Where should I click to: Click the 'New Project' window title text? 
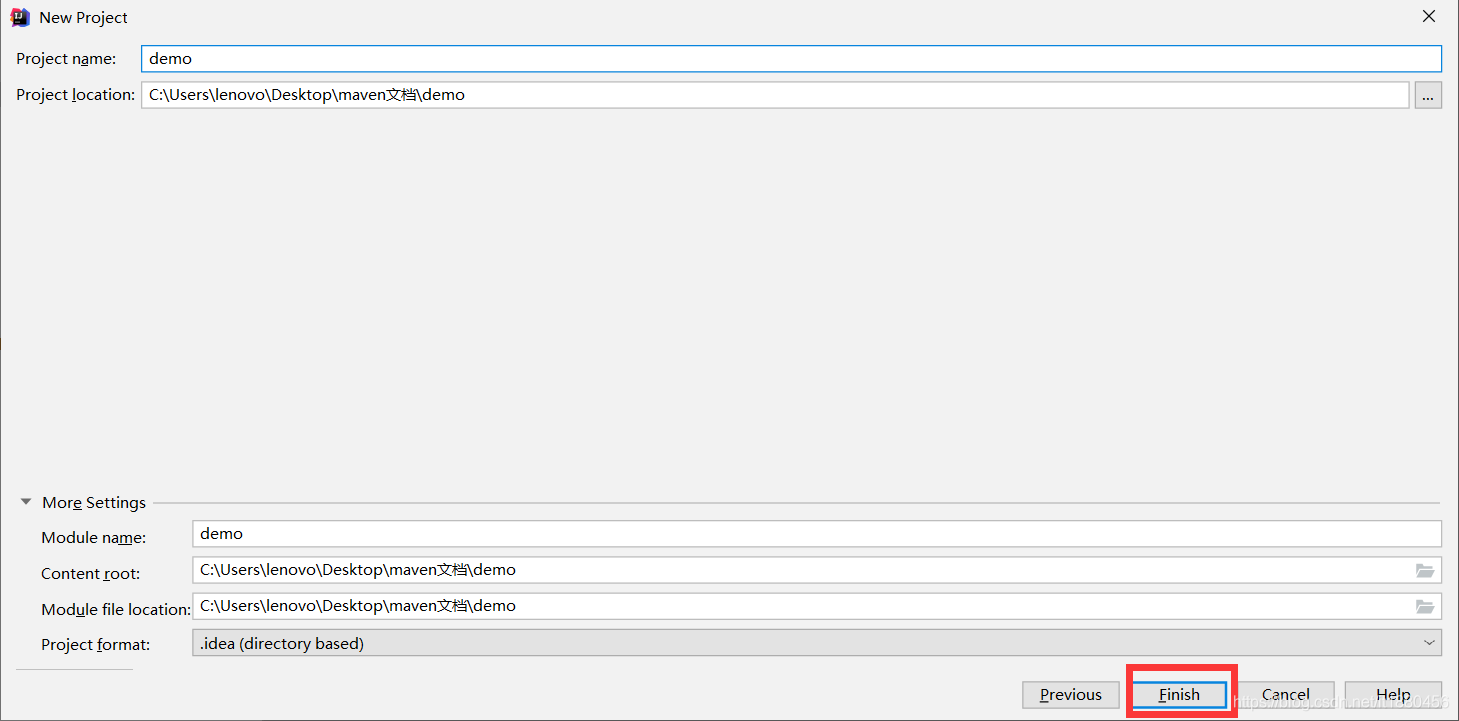[84, 18]
